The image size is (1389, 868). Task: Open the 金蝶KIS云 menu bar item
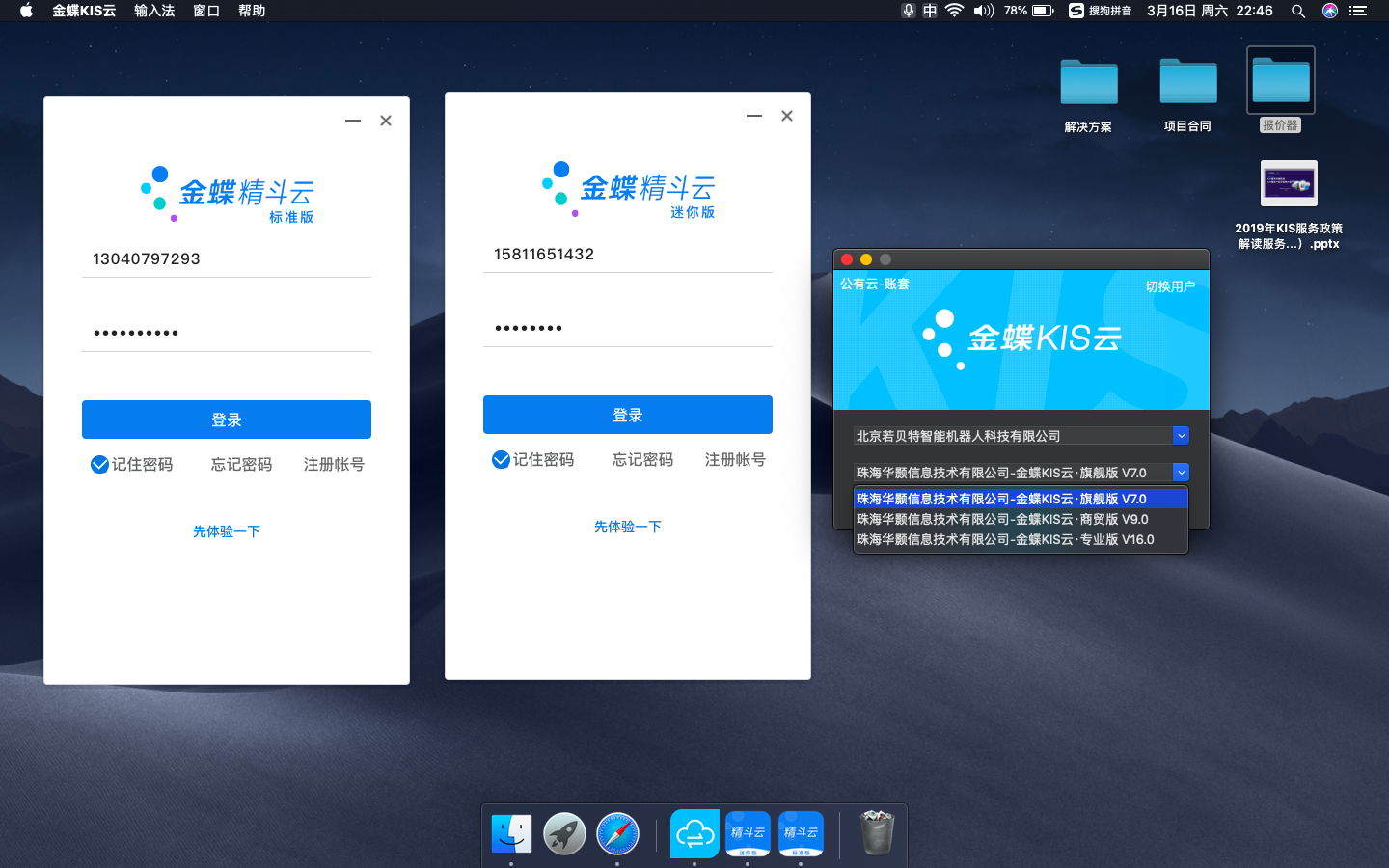(84, 11)
